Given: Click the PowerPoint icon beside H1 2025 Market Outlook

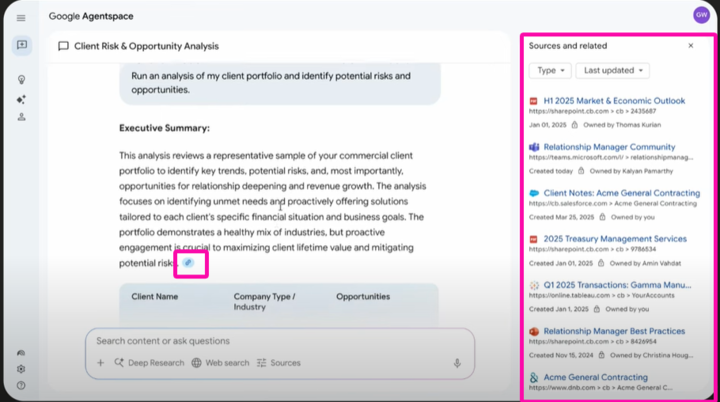Looking at the screenshot, I should point(534,101).
